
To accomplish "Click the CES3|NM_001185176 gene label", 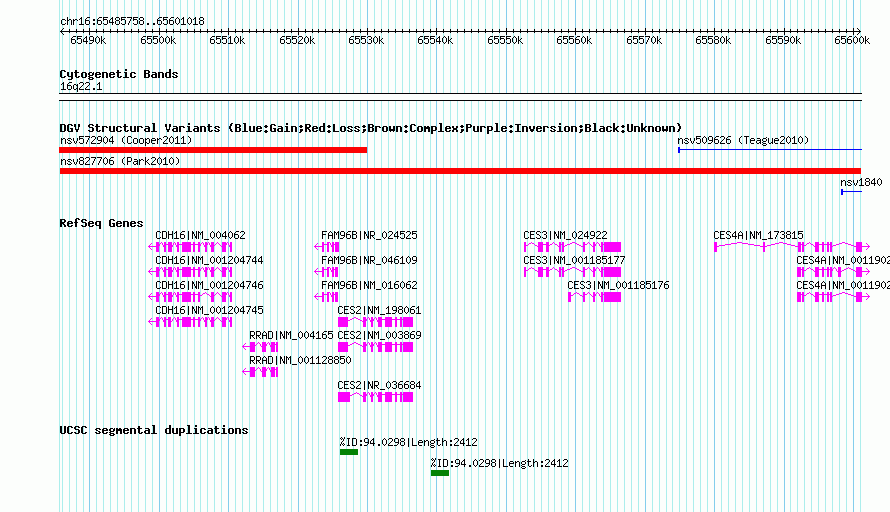I will [618, 285].
